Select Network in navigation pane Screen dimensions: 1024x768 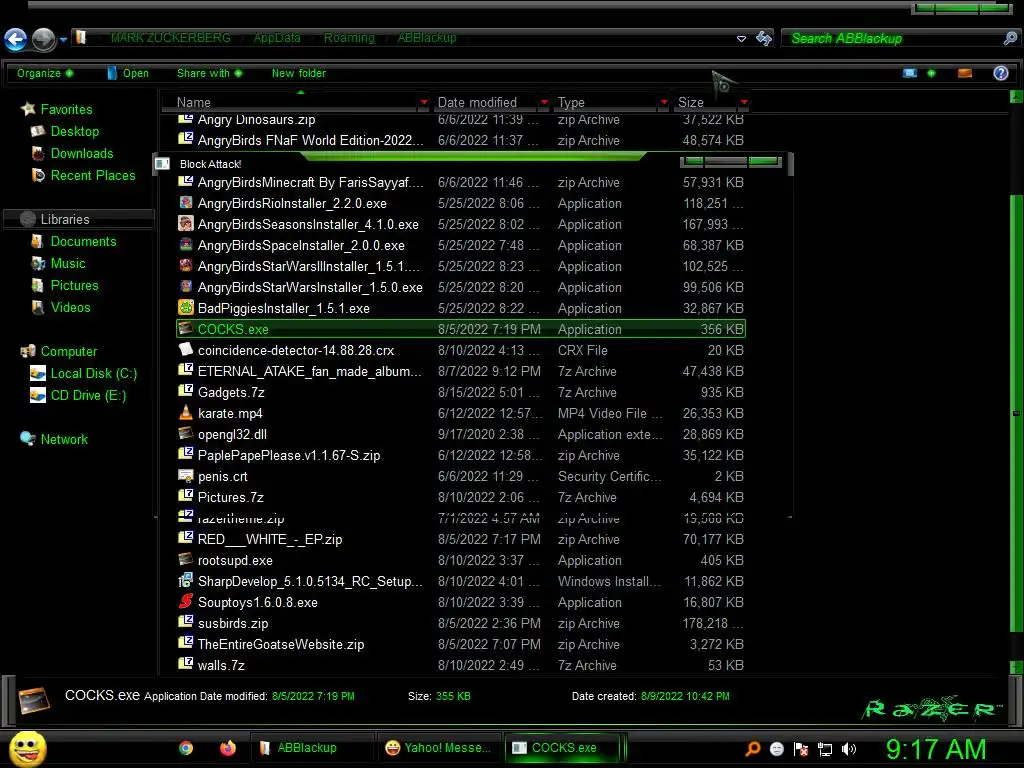54,440
